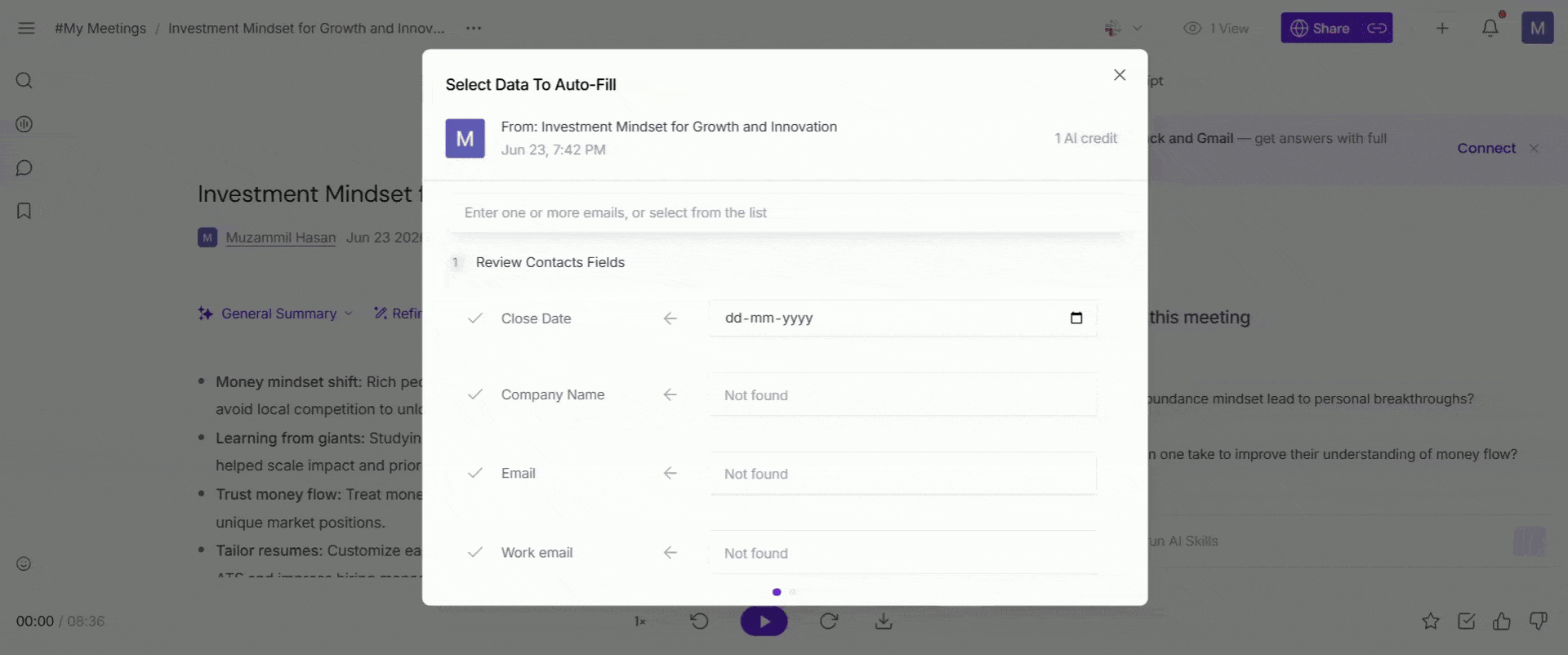Click the arrow next to Close Date
The image size is (1568, 655).
tap(670, 319)
